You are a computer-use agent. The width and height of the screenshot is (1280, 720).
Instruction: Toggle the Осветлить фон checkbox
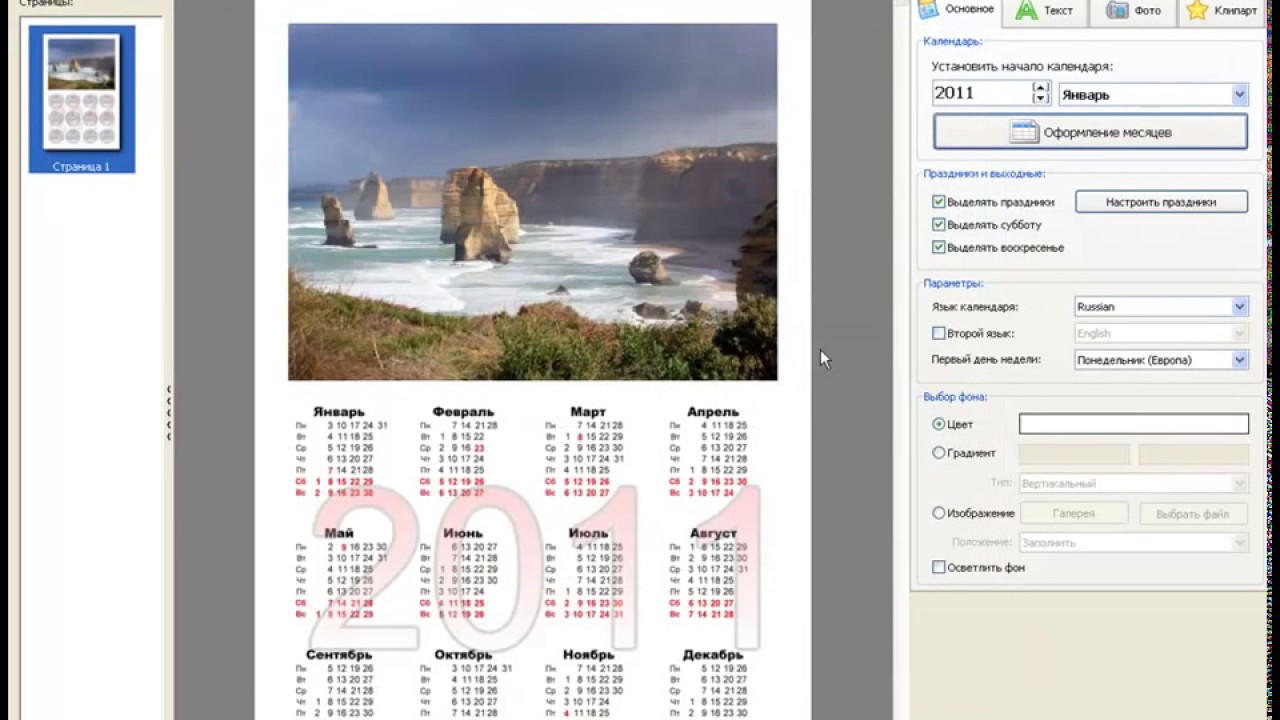[938, 567]
